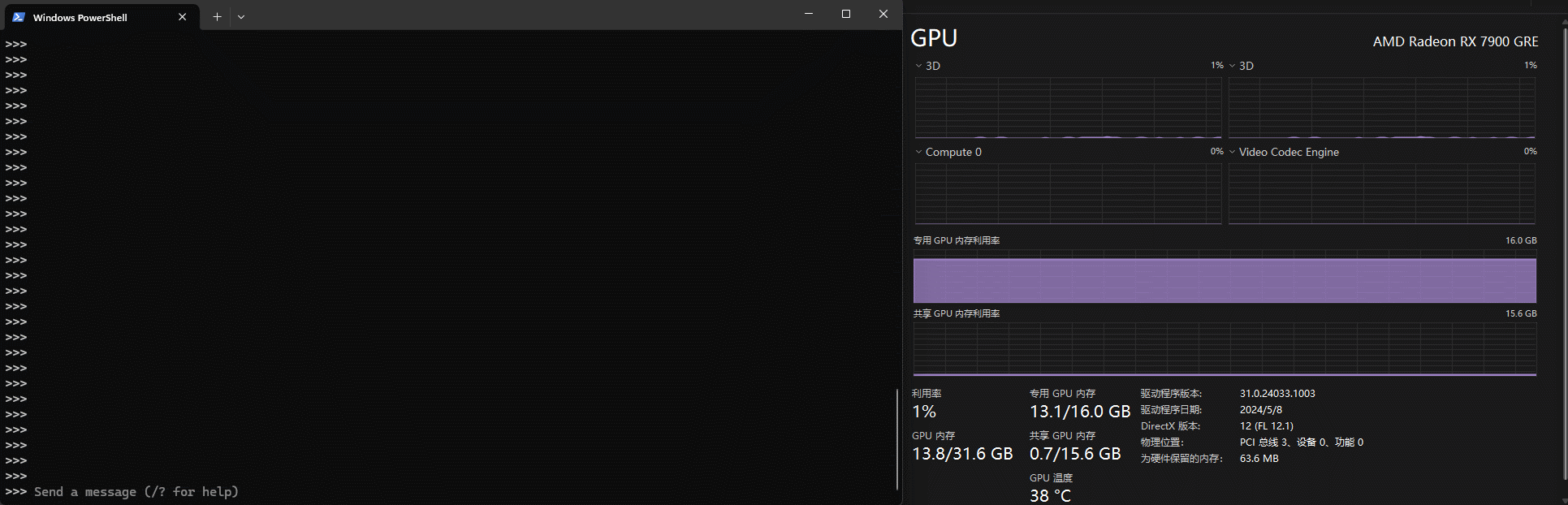Click the terminal's vertical scrollbar thumb
The height and width of the screenshot is (505, 1568).
point(897,438)
